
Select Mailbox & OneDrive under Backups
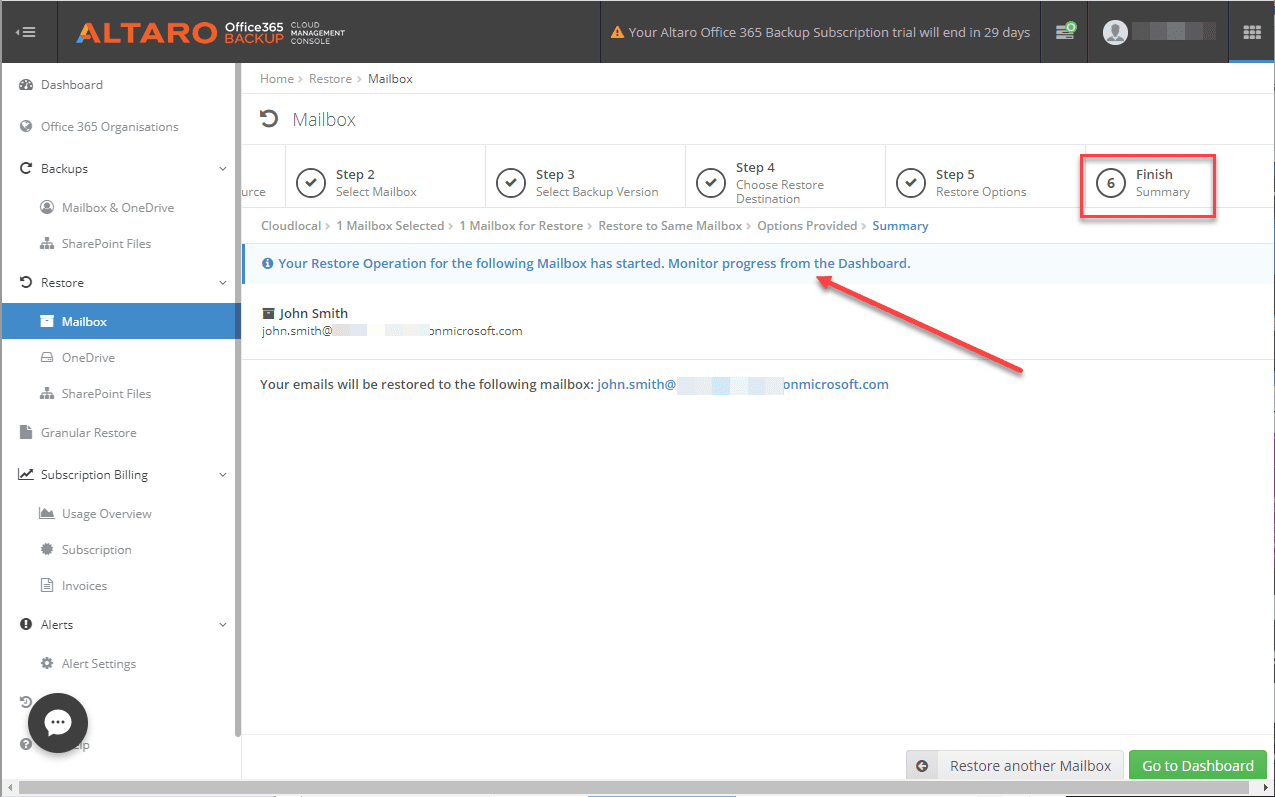coord(118,208)
